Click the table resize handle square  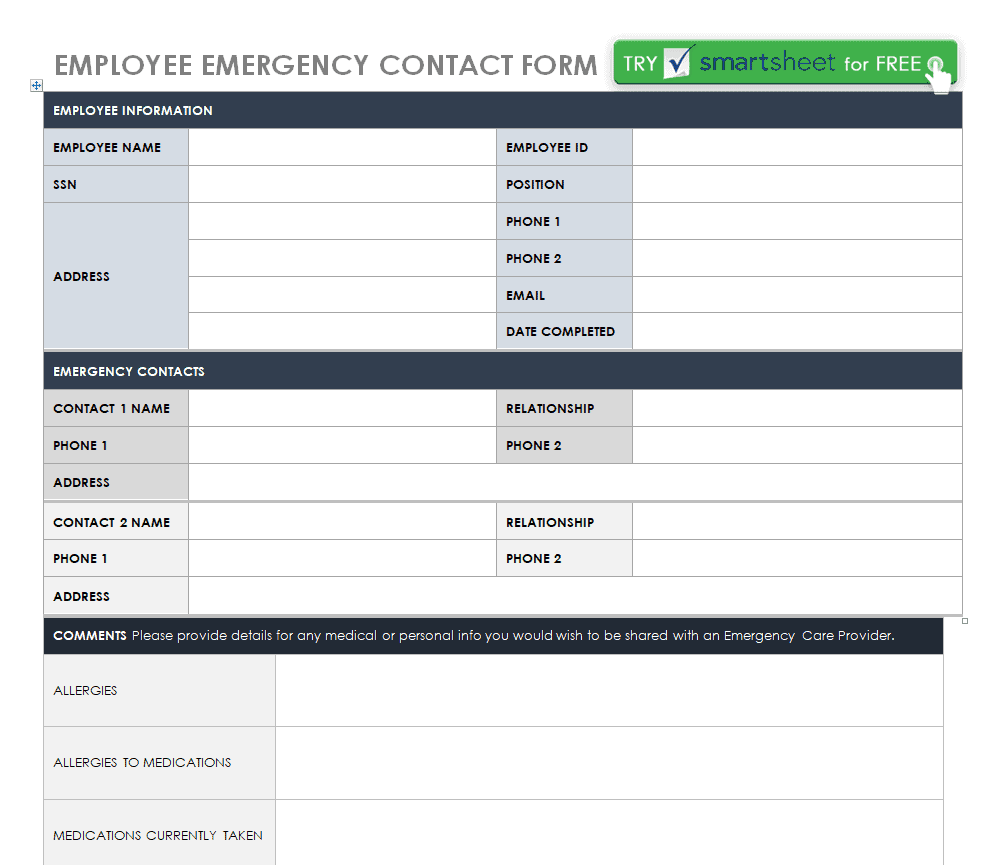965,621
